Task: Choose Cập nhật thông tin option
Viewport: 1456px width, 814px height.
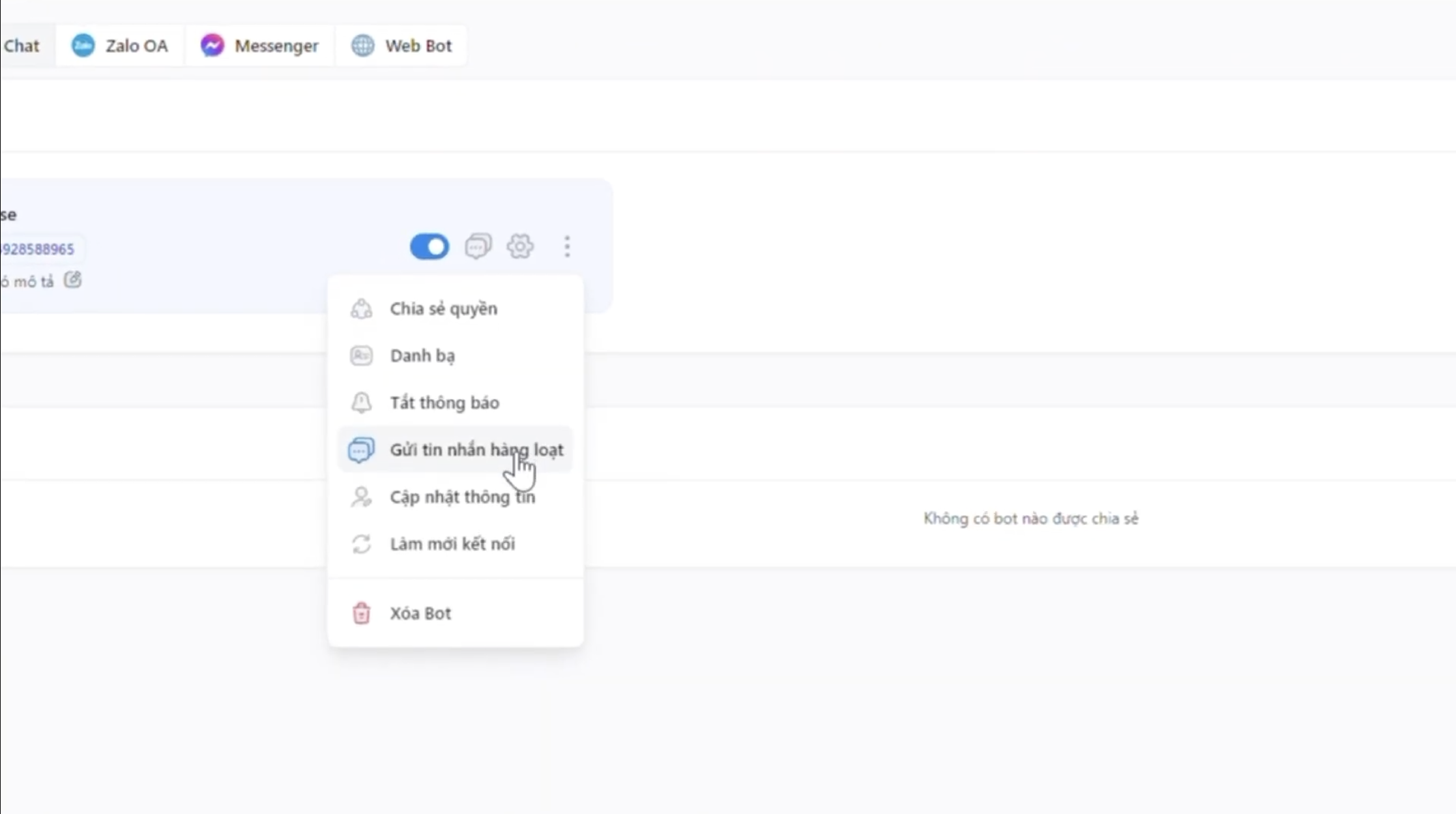Action: (x=455, y=497)
